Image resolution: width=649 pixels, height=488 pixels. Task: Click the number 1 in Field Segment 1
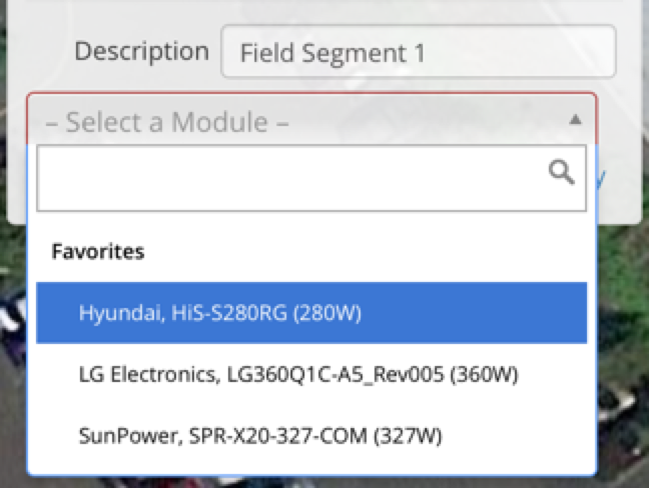pos(420,53)
